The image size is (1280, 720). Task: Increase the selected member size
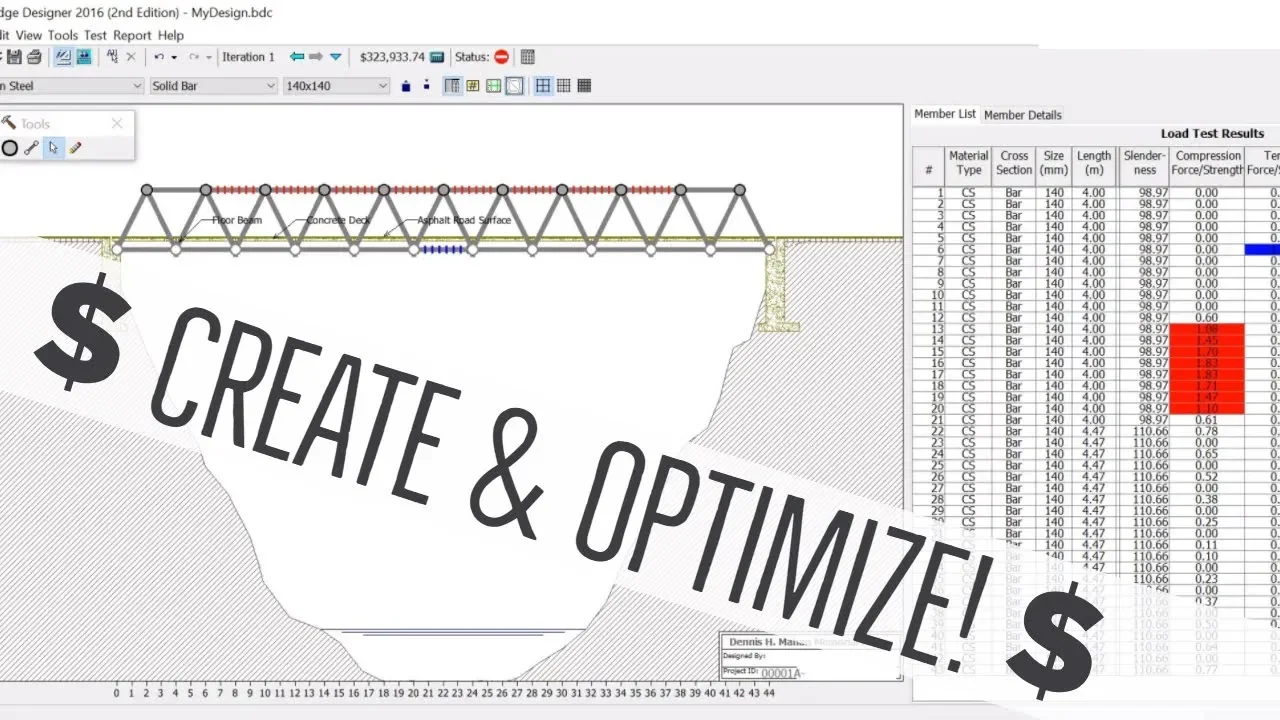click(406, 86)
